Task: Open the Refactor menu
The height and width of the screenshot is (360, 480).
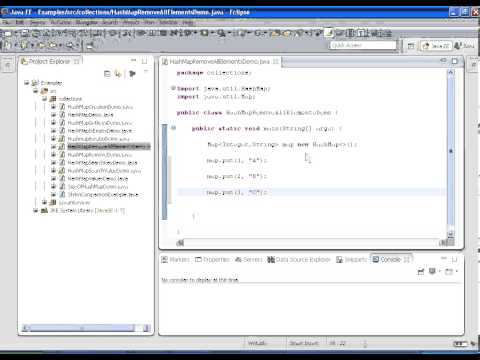Action: point(61,23)
